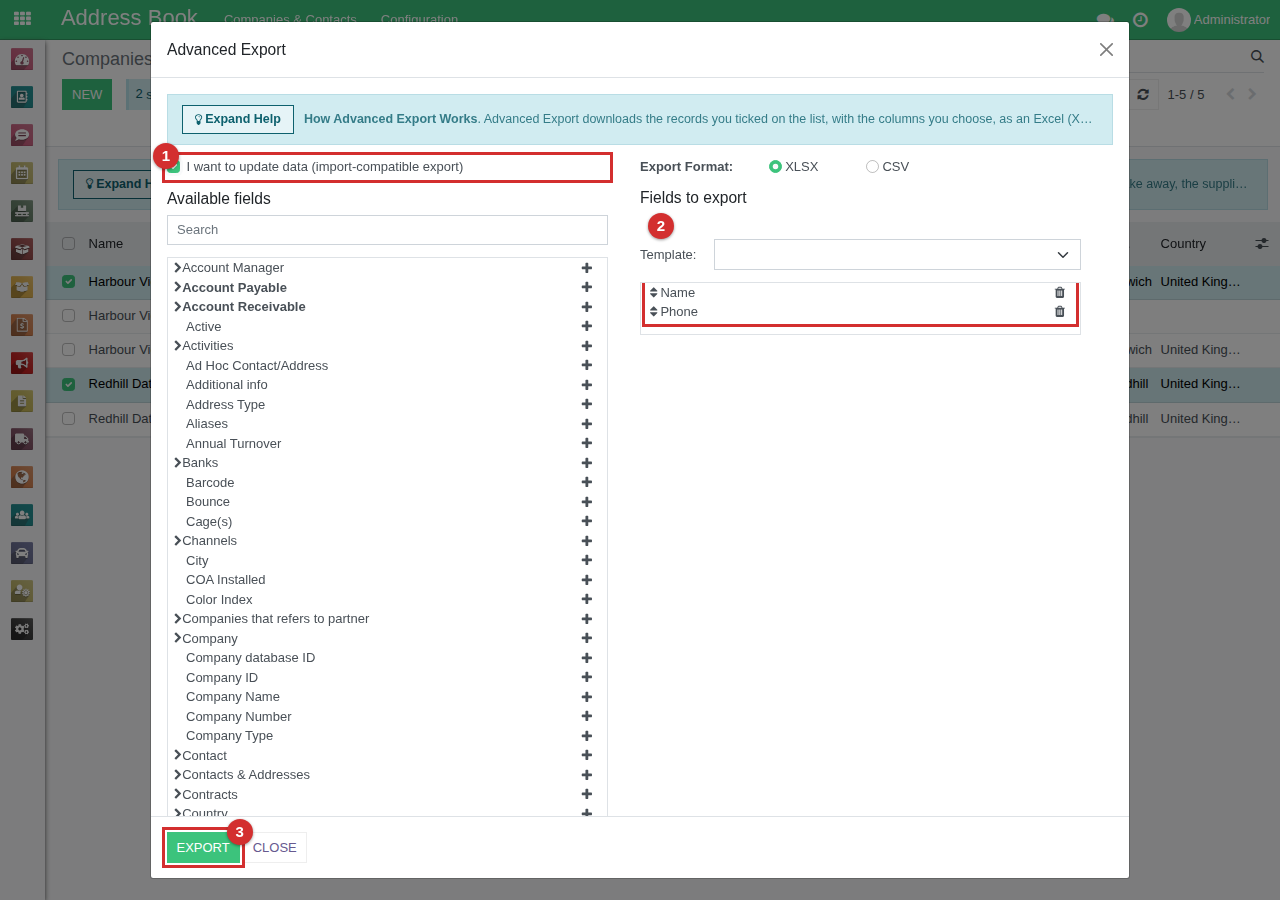The width and height of the screenshot is (1280, 900).
Task: Expand Companies that refers to partner
Action: pos(177,619)
